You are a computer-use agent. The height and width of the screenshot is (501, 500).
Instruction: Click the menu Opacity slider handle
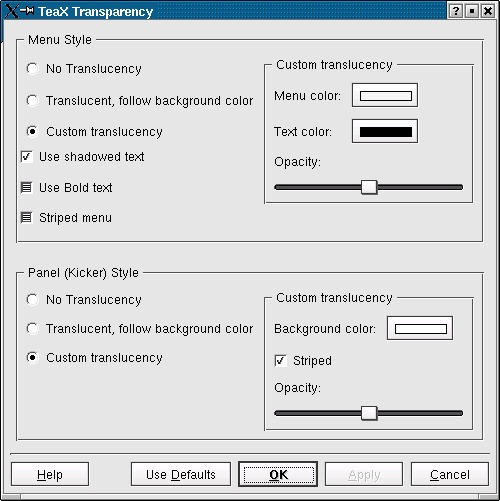[x=369, y=187]
